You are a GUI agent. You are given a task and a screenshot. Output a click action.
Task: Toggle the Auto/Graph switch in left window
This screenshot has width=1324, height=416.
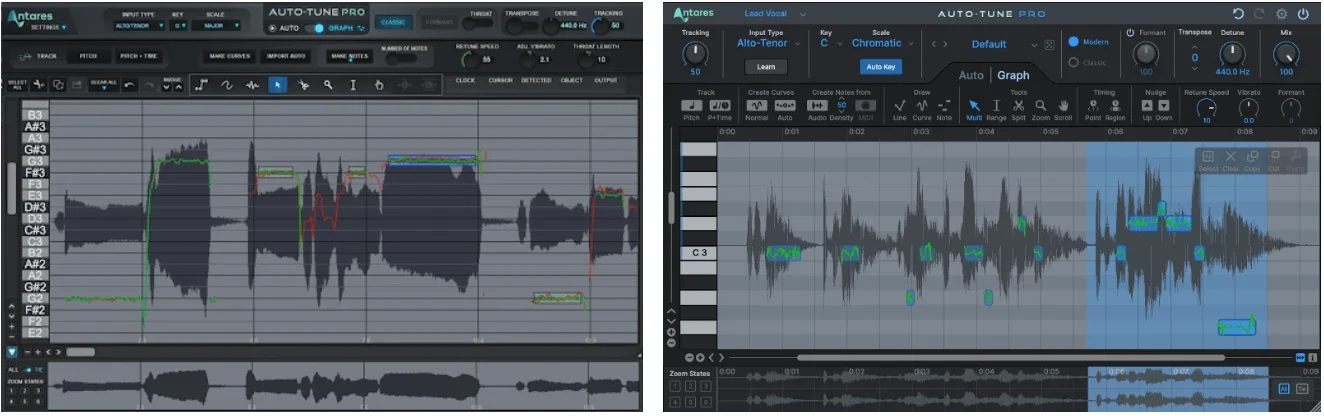(x=314, y=28)
